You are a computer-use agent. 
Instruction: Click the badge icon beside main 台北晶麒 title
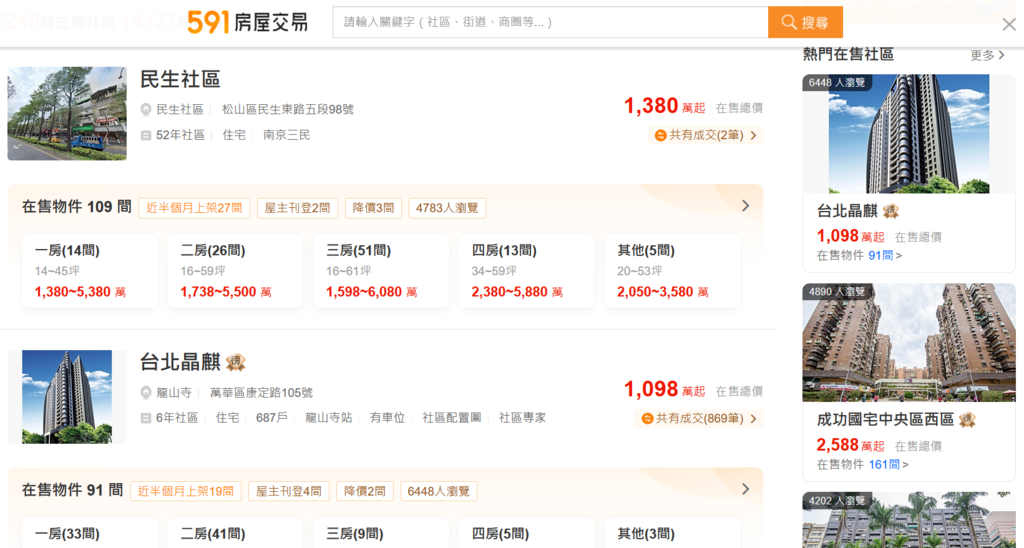(235, 362)
